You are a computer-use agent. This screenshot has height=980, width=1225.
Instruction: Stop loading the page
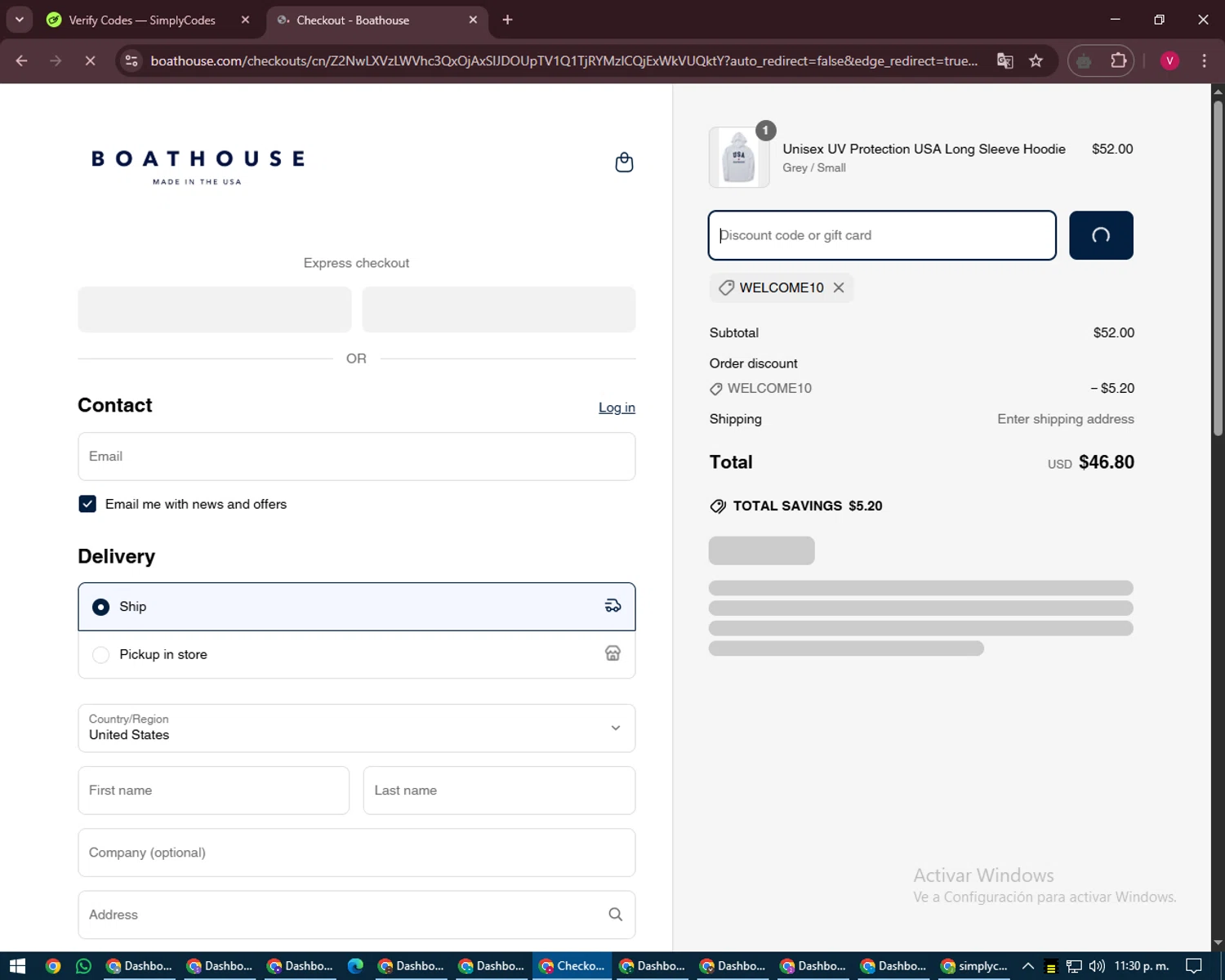point(90,60)
